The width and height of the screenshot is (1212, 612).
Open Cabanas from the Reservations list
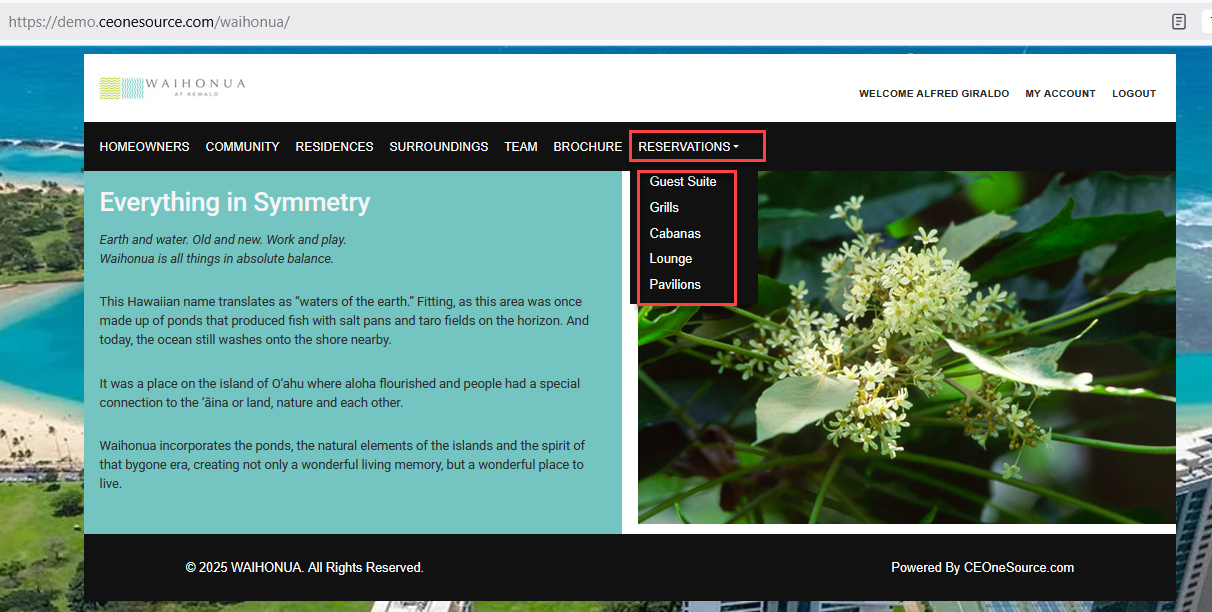(x=675, y=234)
